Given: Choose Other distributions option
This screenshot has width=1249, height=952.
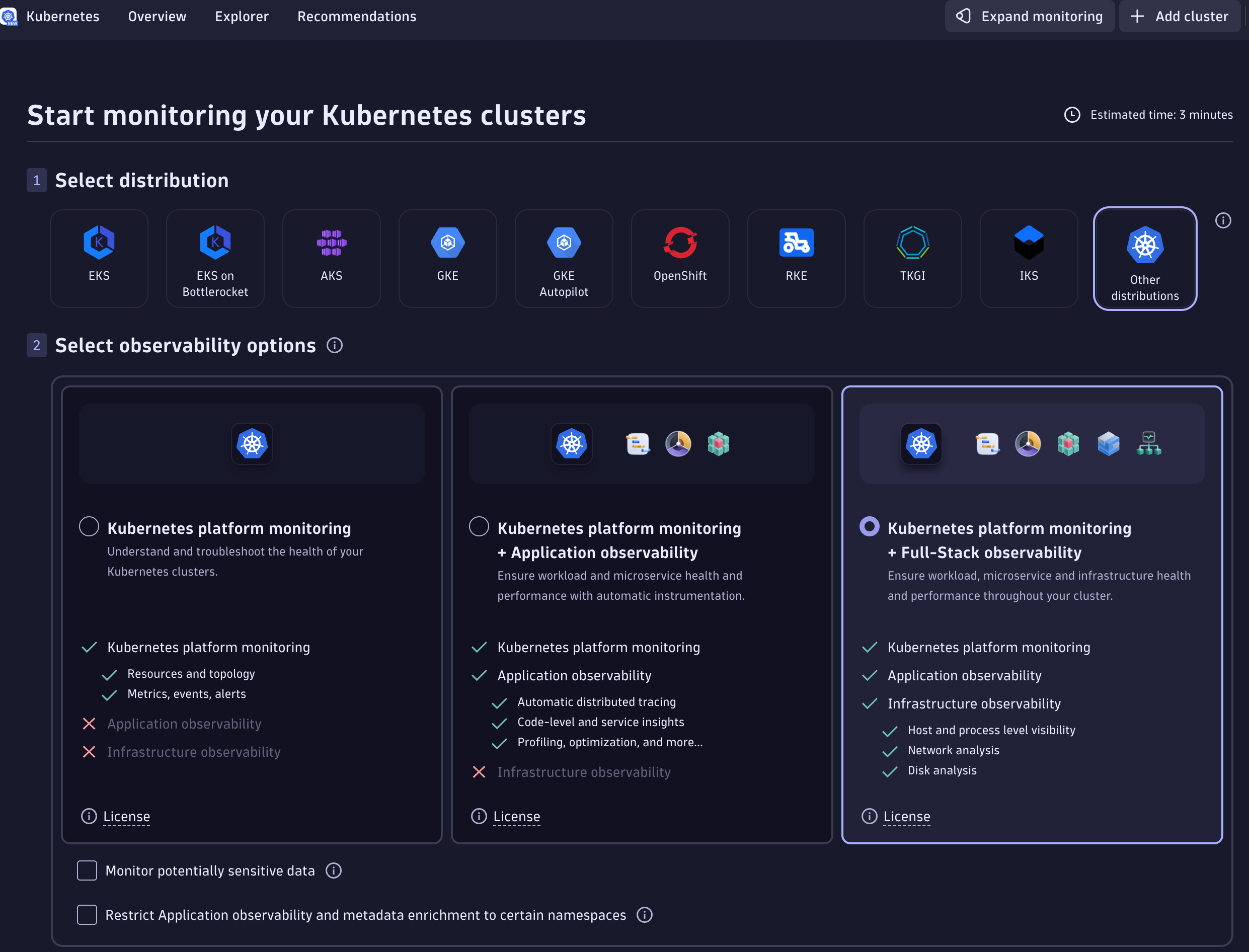Looking at the screenshot, I should tap(1144, 258).
